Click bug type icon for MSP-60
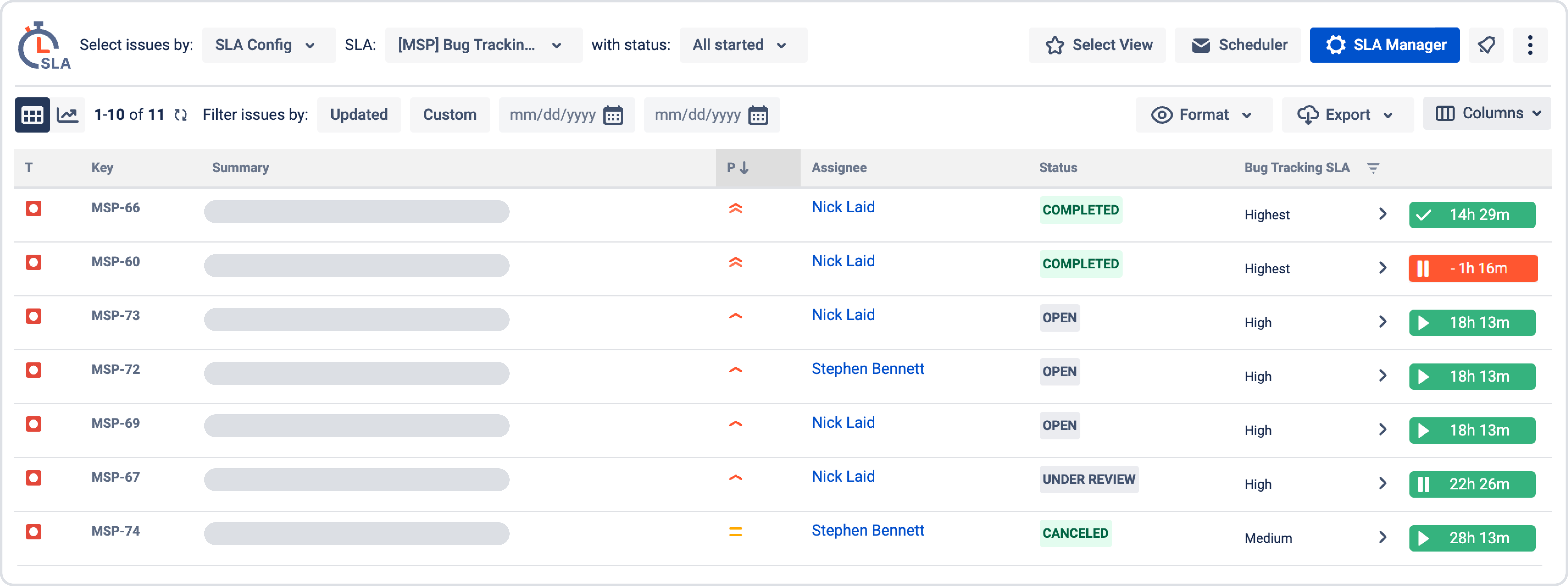 tap(33, 263)
